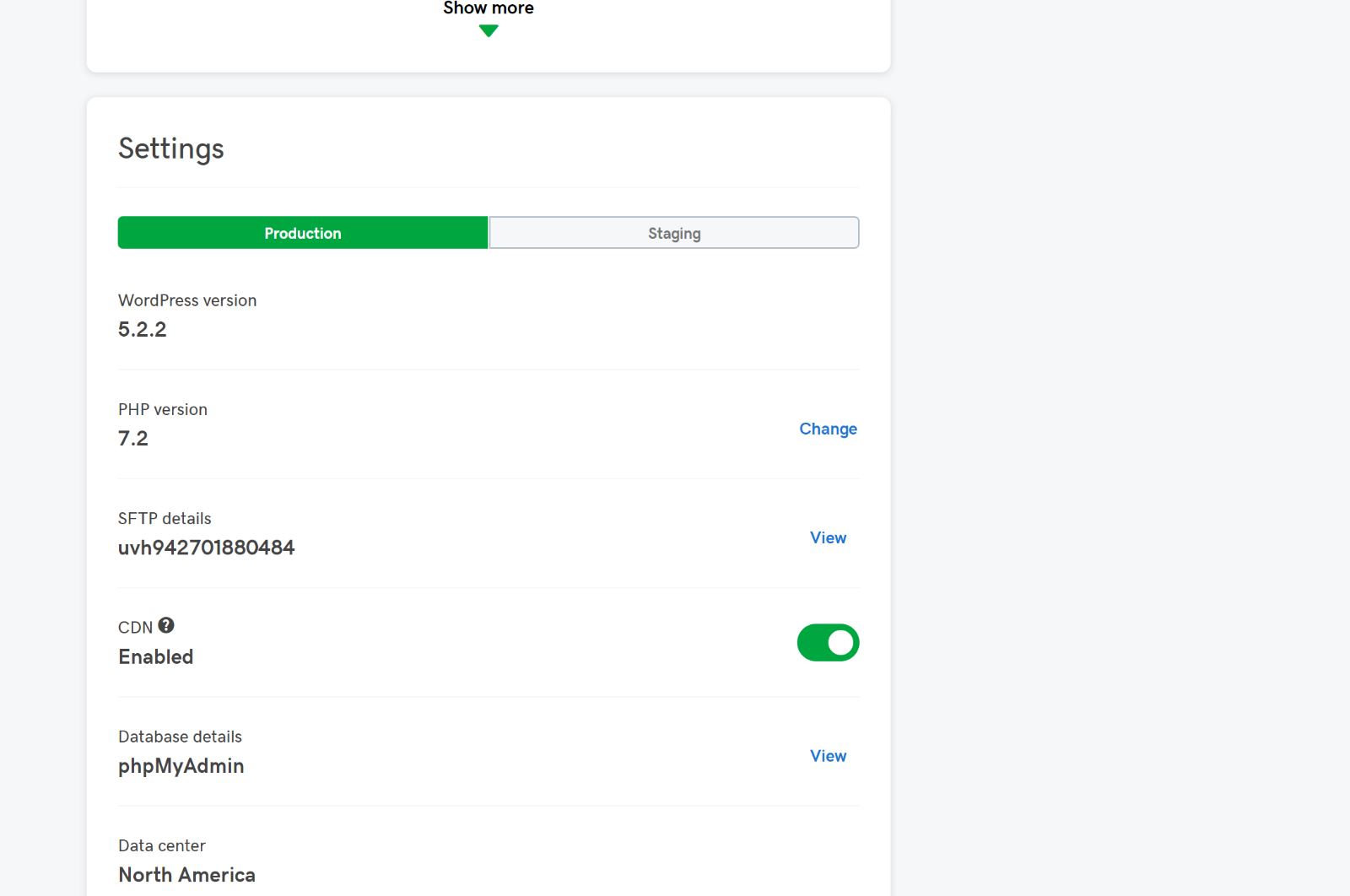Viewport: 1350px width, 896px height.
Task: Open the CDN help question-mark icon
Action: pyautogui.click(x=166, y=625)
